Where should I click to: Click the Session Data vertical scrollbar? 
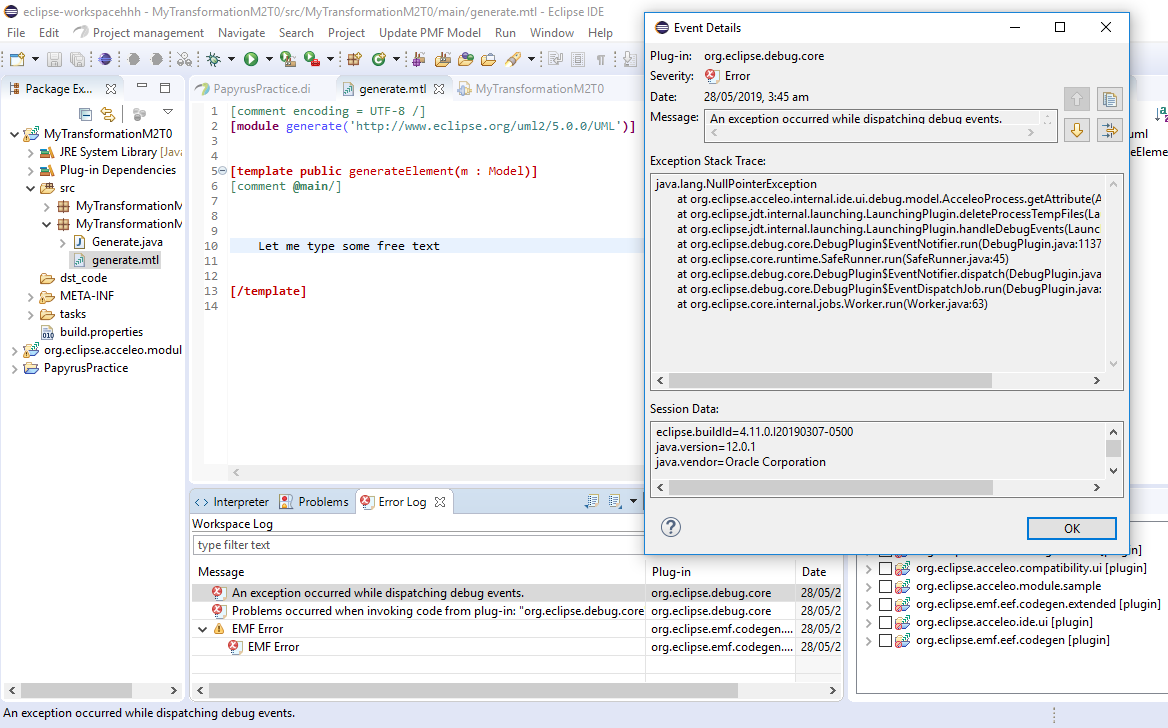pos(1113,451)
